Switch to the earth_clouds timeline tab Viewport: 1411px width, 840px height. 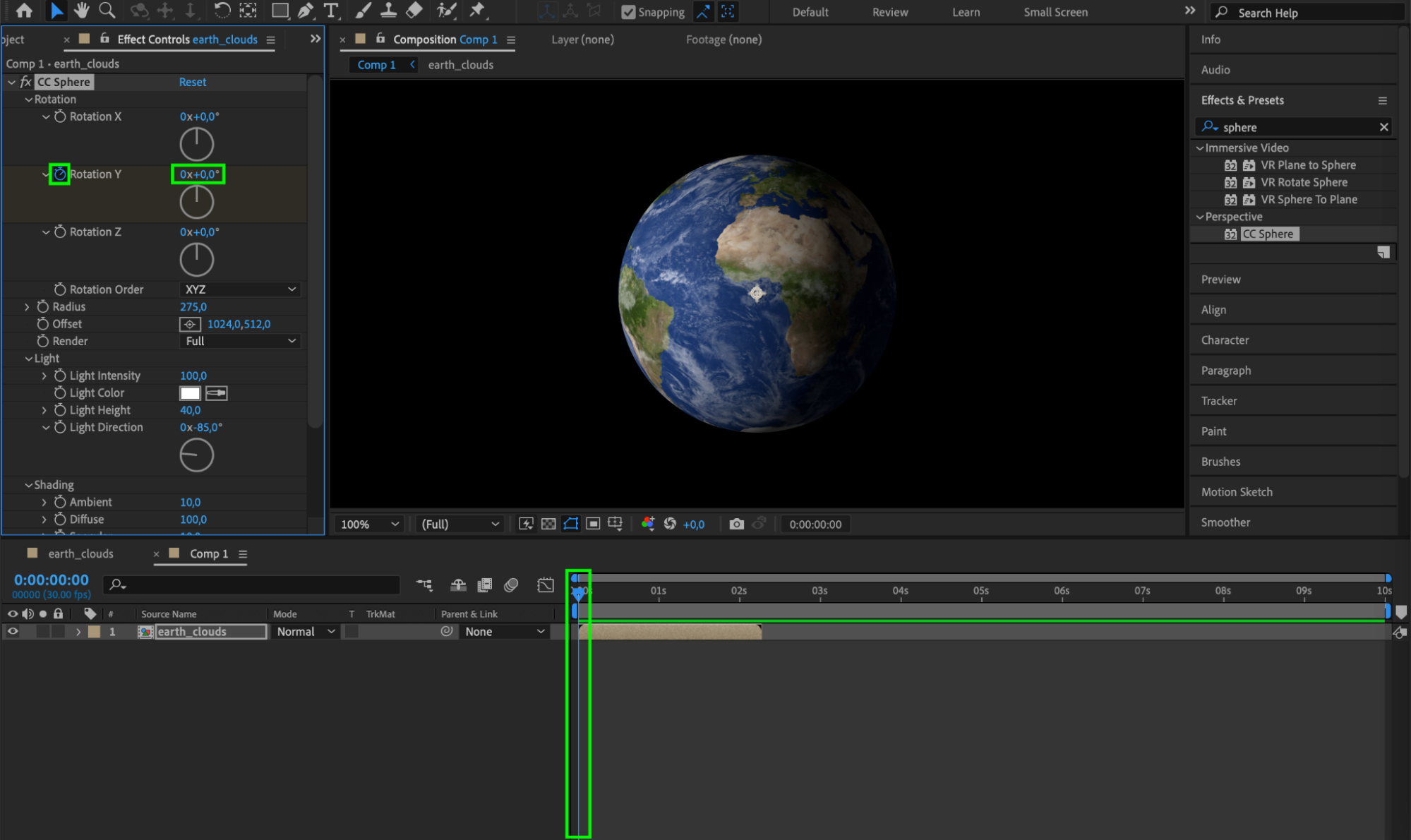[x=80, y=553]
